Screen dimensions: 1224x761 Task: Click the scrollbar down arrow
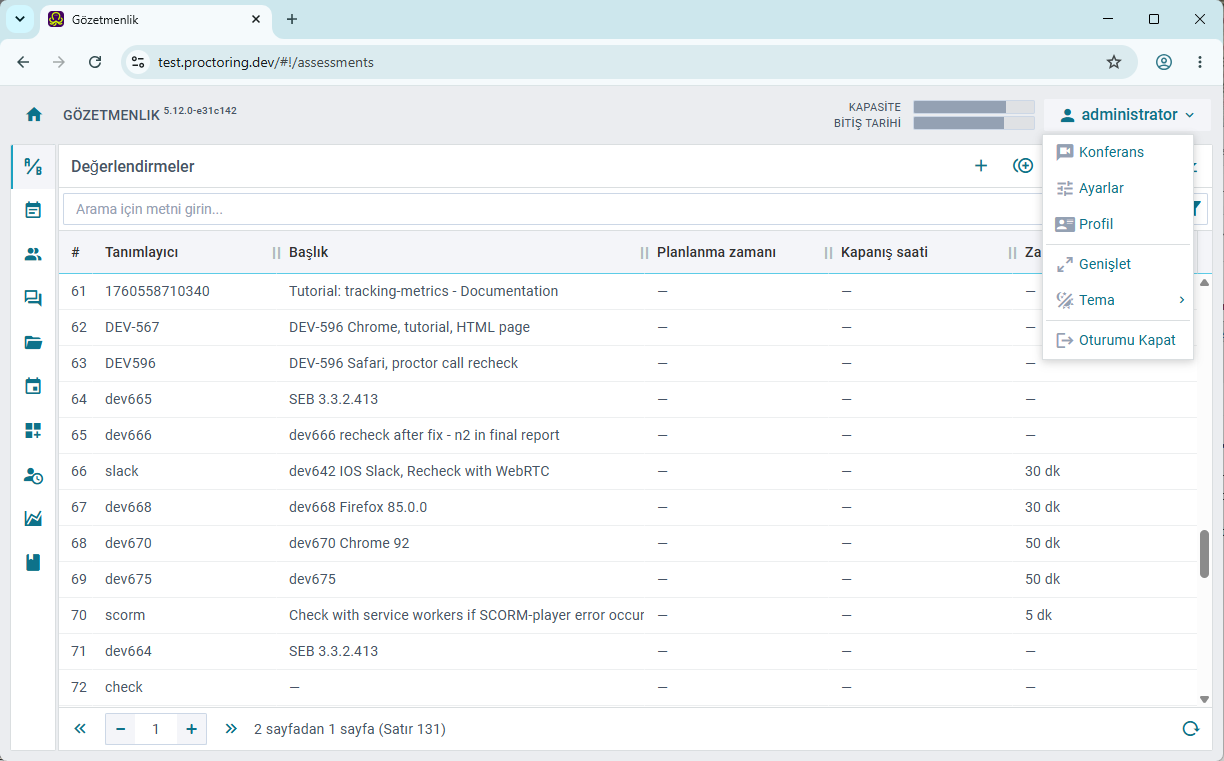coord(1204,699)
